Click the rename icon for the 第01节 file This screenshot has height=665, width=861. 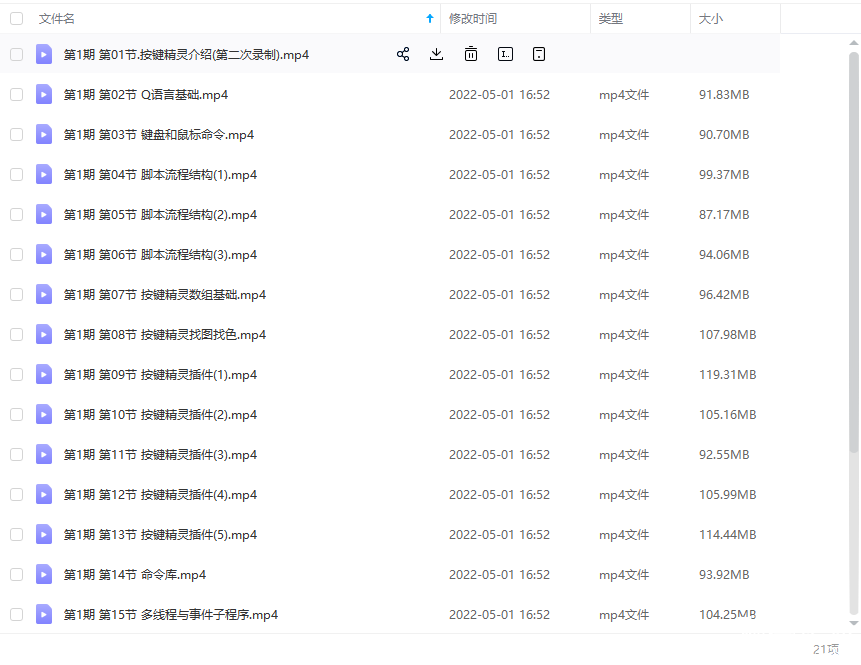click(505, 55)
